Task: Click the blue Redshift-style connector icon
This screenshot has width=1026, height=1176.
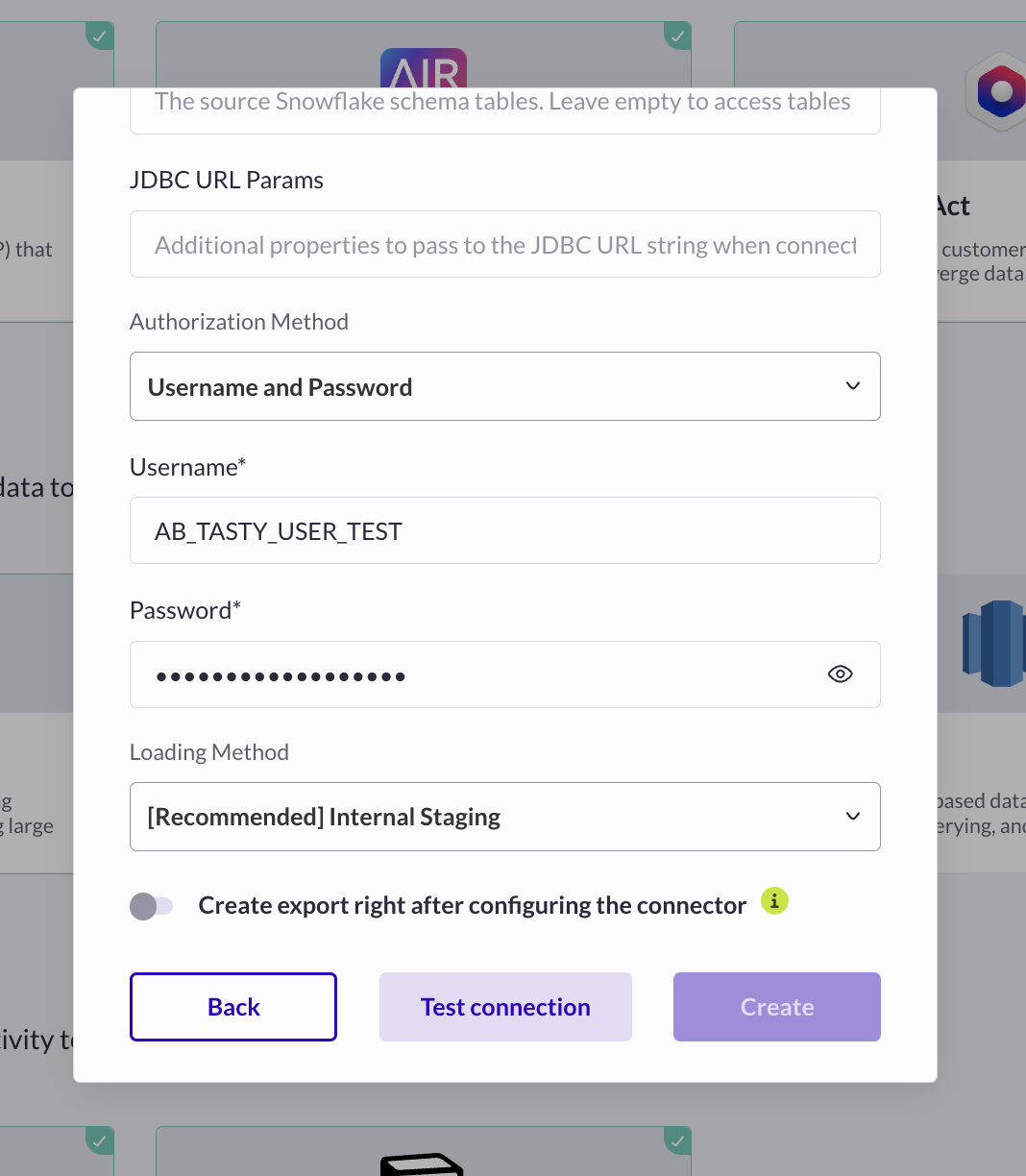Action: (x=994, y=644)
